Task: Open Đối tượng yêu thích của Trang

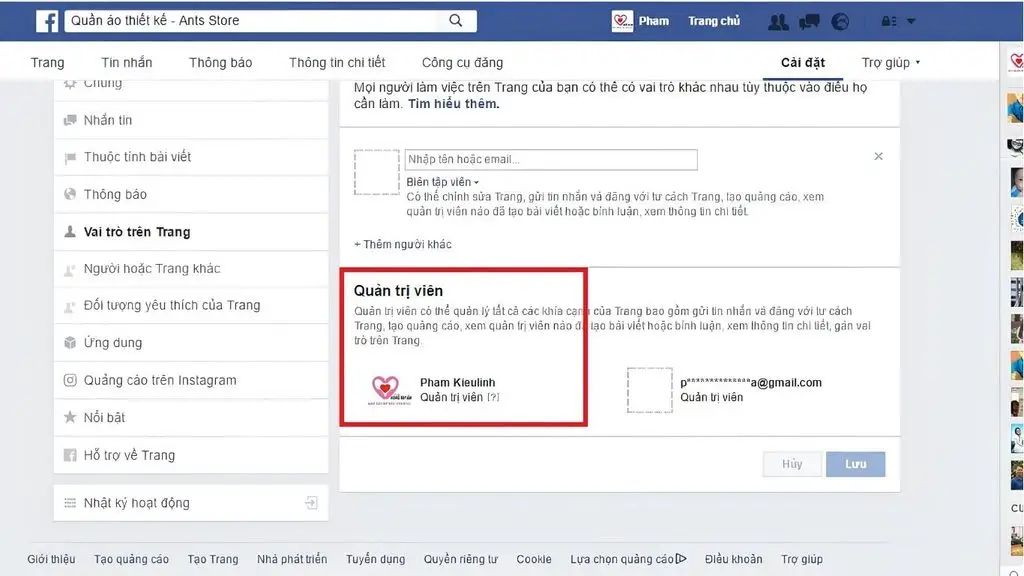Action: [191, 306]
